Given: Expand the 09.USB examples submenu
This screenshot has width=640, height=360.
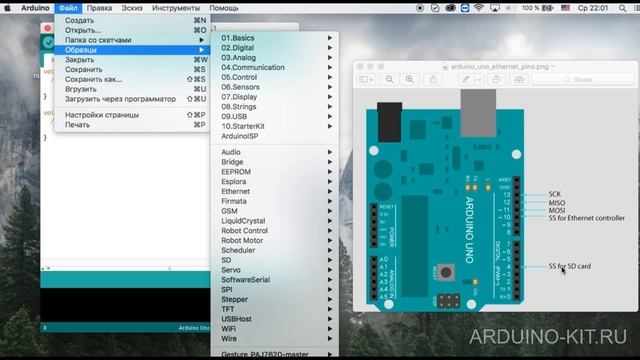Looking at the screenshot, I should (x=275, y=116).
